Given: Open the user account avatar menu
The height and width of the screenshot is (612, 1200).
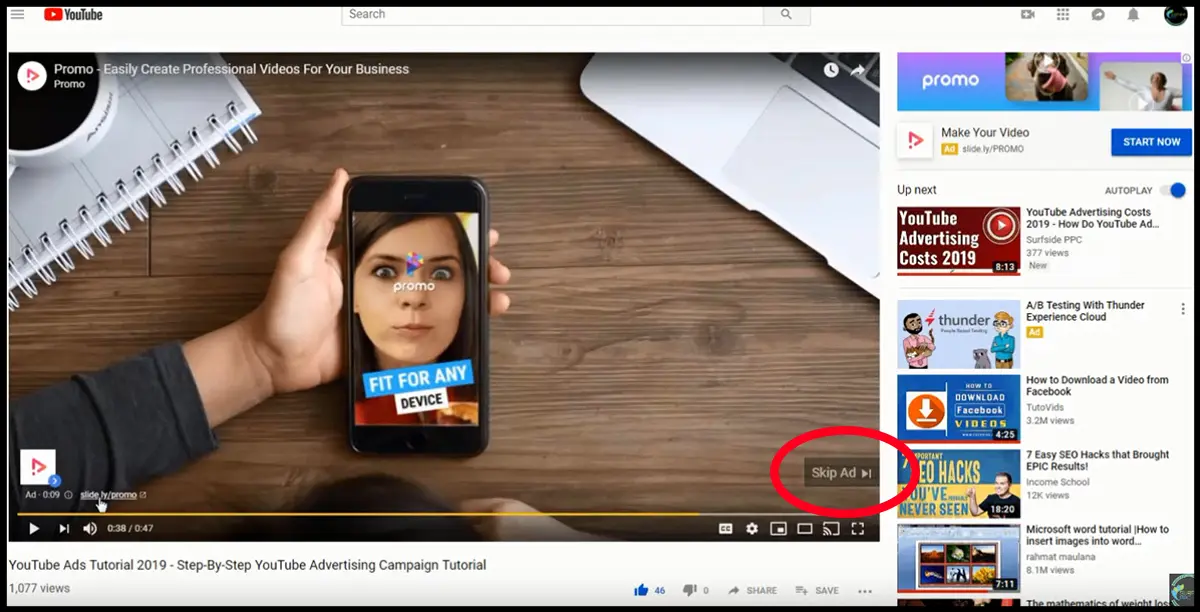Looking at the screenshot, I should click(x=1176, y=14).
